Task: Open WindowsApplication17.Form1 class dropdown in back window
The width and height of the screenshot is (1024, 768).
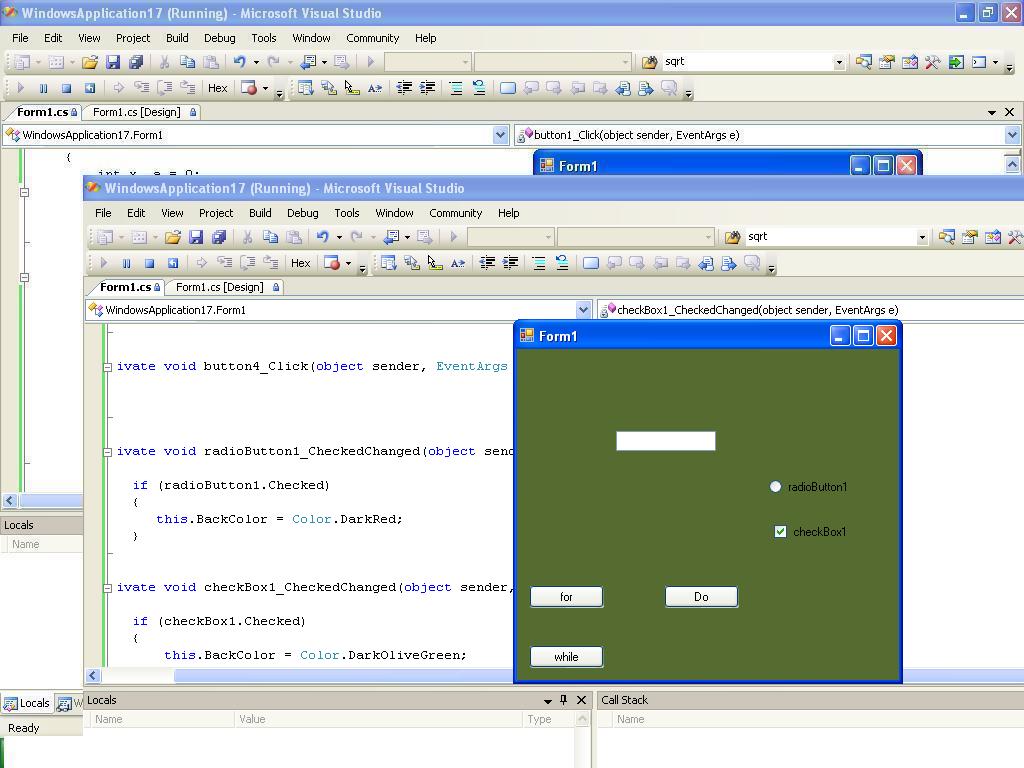Action: tap(500, 135)
